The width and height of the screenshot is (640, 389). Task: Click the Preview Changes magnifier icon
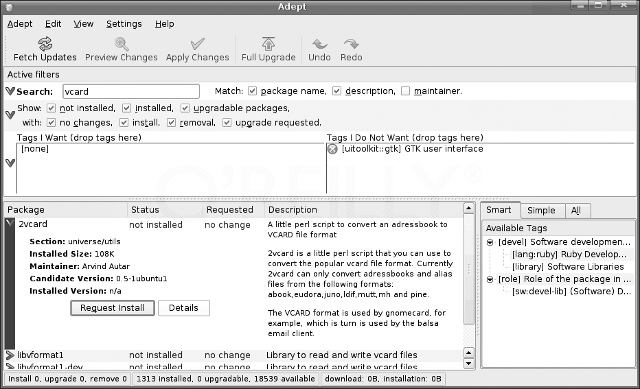[x=121, y=44]
